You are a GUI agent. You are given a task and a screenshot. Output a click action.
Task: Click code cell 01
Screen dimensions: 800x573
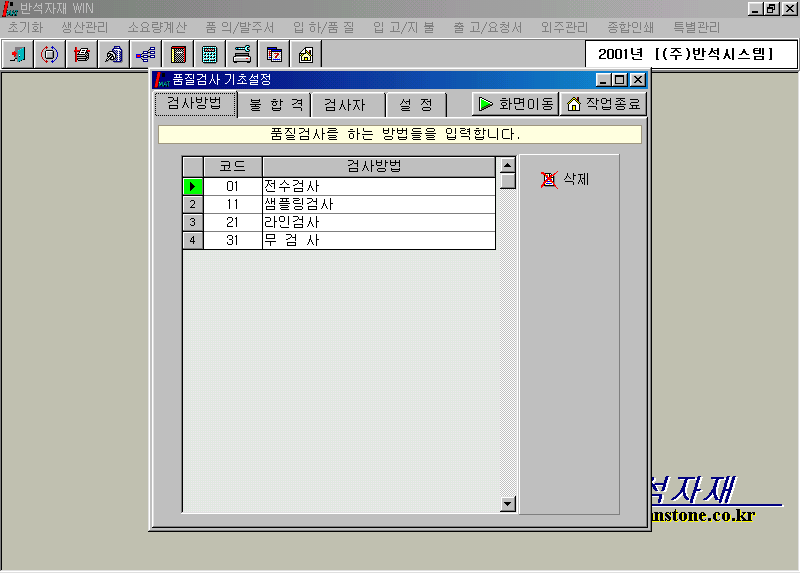233,186
